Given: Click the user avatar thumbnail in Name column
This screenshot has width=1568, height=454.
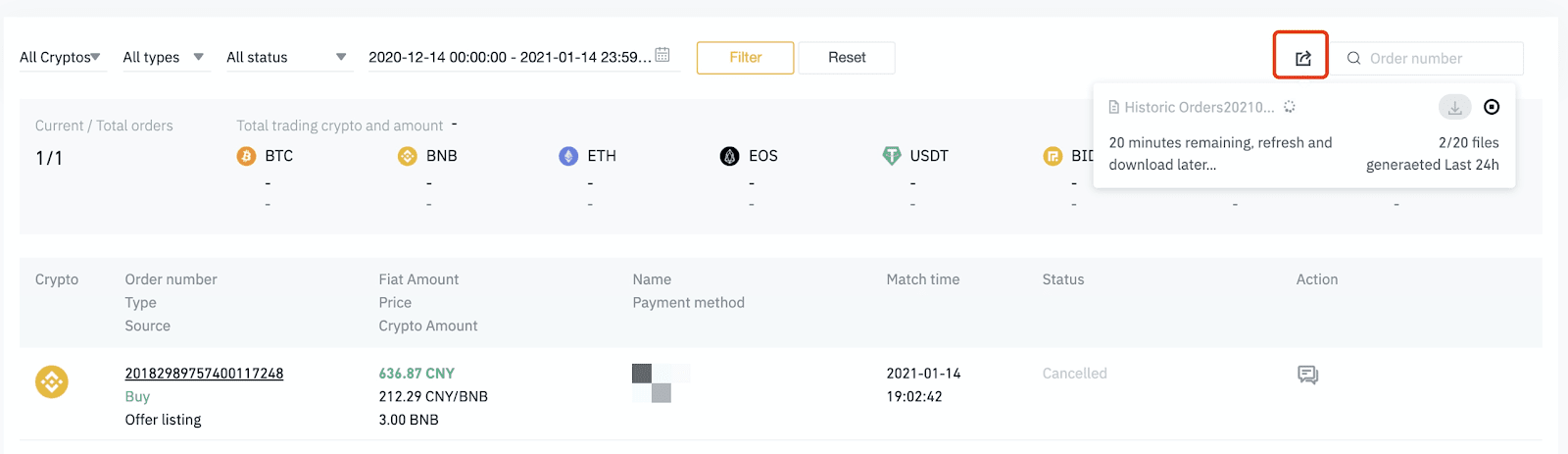Looking at the screenshot, I should point(661,382).
